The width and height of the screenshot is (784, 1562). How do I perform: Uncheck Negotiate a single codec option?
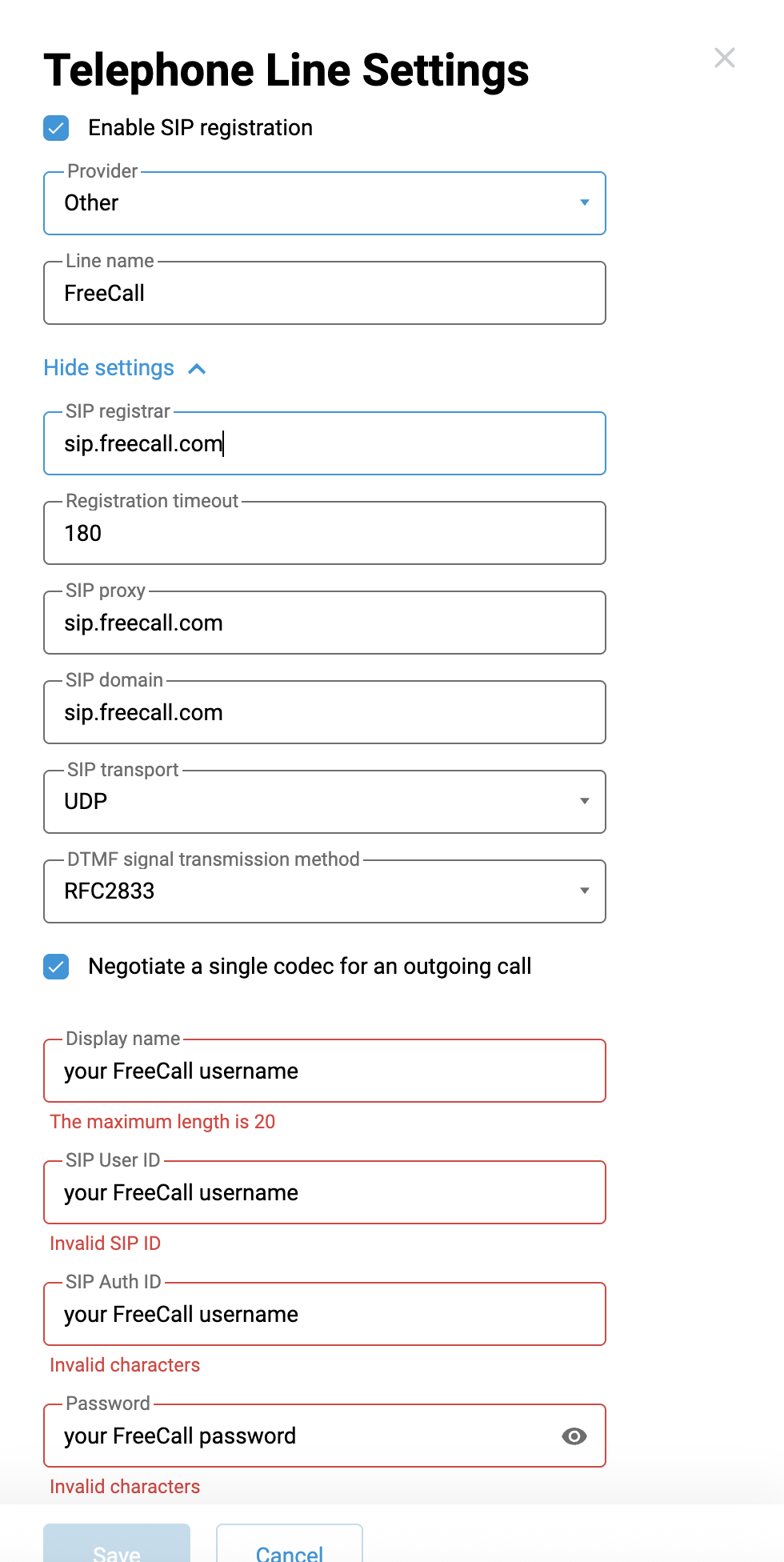click(56, 967)
